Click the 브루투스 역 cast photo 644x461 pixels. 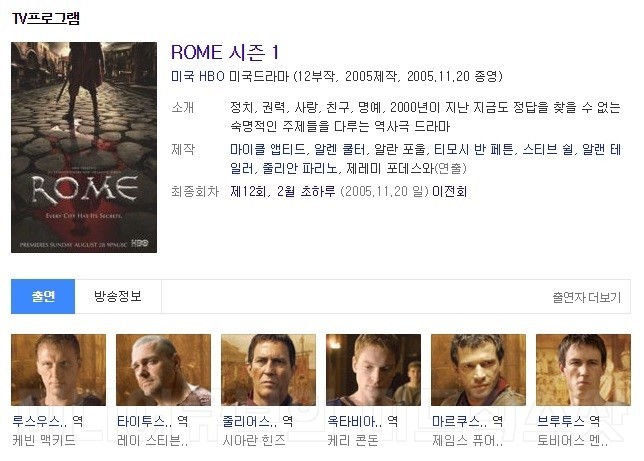click(583, 370)
